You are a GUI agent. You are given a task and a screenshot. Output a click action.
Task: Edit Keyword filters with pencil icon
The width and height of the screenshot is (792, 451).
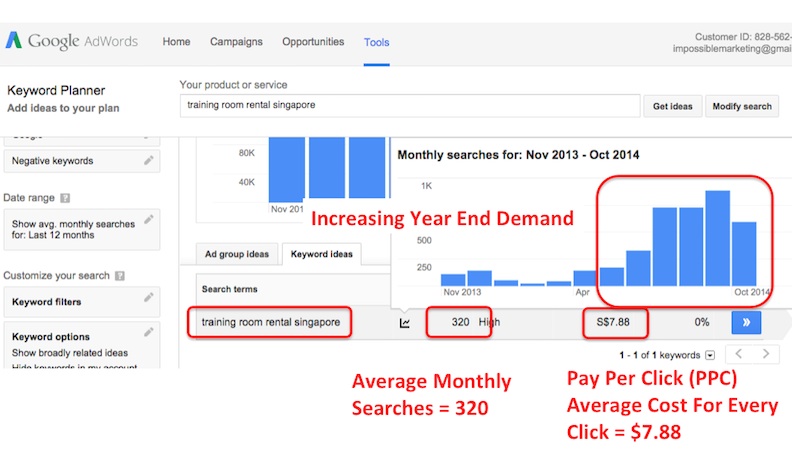coord(148,297)
